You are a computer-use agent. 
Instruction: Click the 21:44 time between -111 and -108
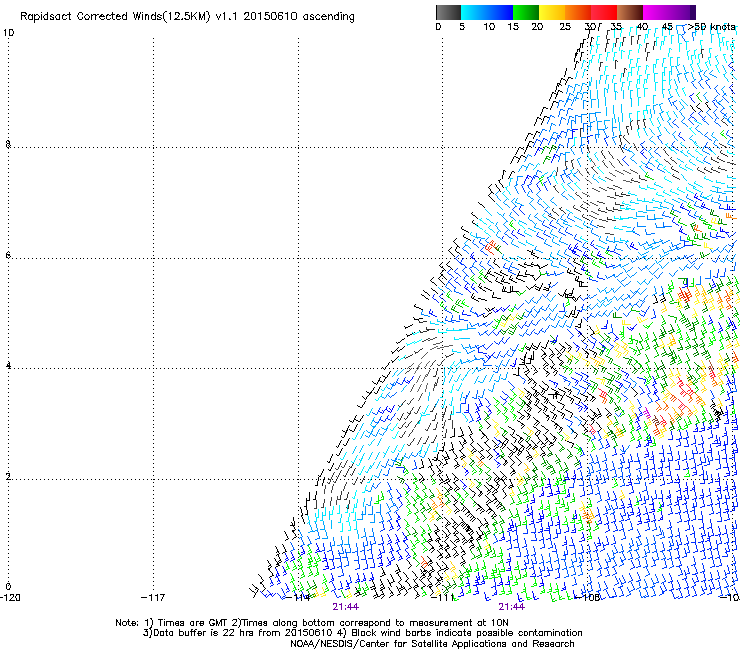tap(512, 607)
